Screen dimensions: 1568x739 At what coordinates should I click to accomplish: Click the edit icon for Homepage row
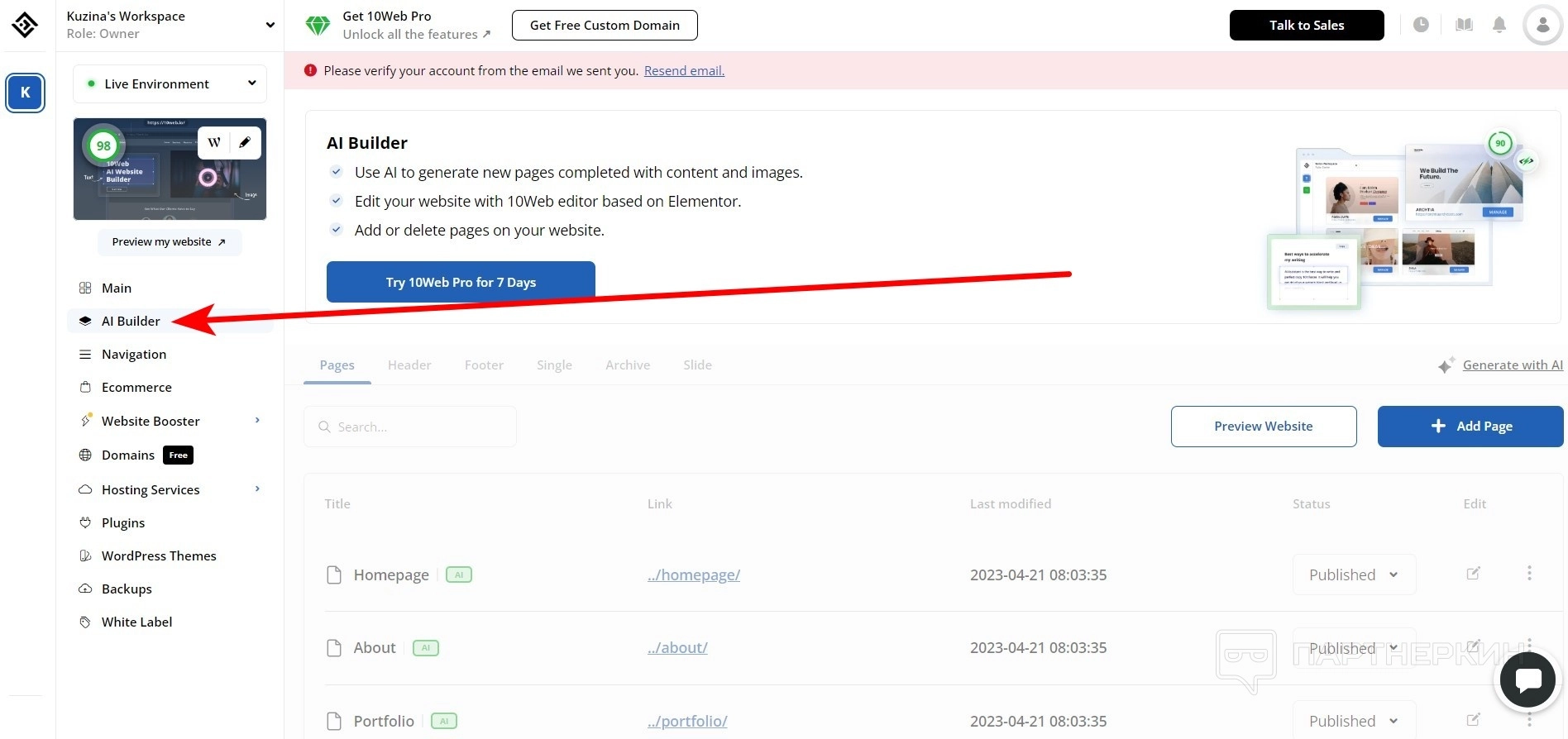tap(1473, 574)
